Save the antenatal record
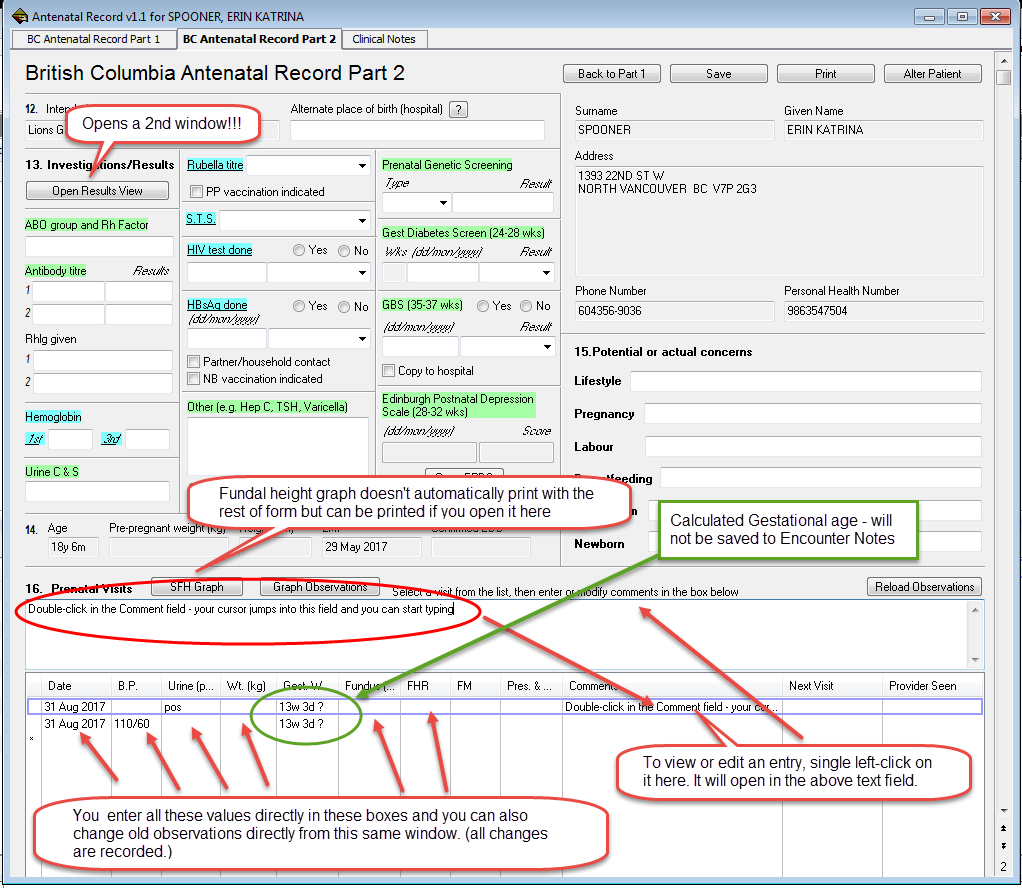The height and width of the screenshot is (888, 1022). coord(718,73)
